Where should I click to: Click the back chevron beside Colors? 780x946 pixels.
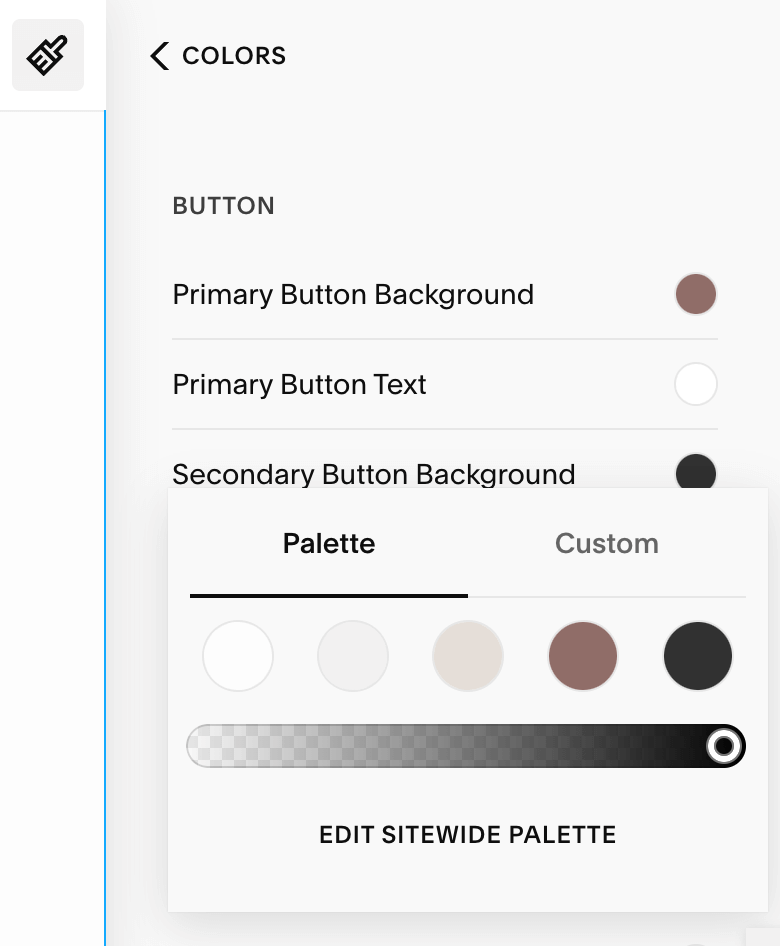click(159, 56)
